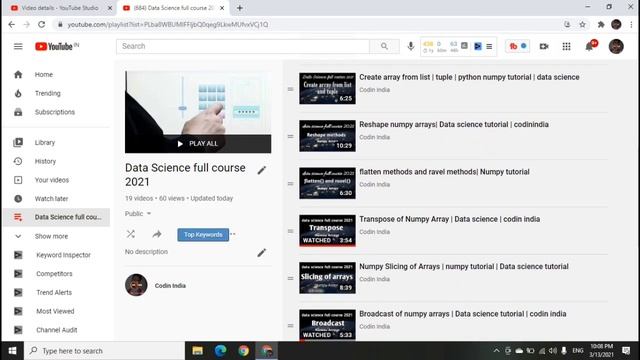This screenshot has height=360, width=640.
Task: Open Channel Audit tool
Action: click(57, 330)
